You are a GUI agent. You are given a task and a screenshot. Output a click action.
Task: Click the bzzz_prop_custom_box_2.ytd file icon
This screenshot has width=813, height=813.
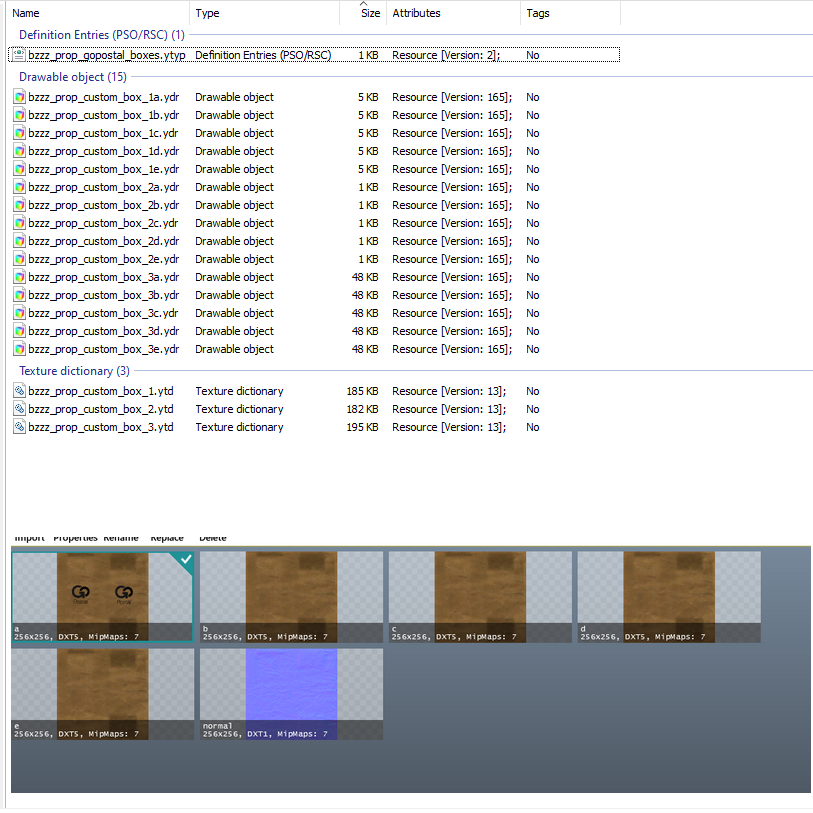(19, 409)
